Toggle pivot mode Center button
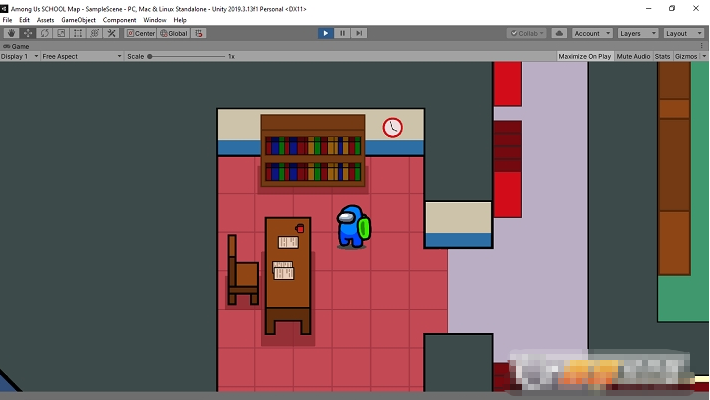The width and height of the screenshot is (710, 400). point(141,33)
